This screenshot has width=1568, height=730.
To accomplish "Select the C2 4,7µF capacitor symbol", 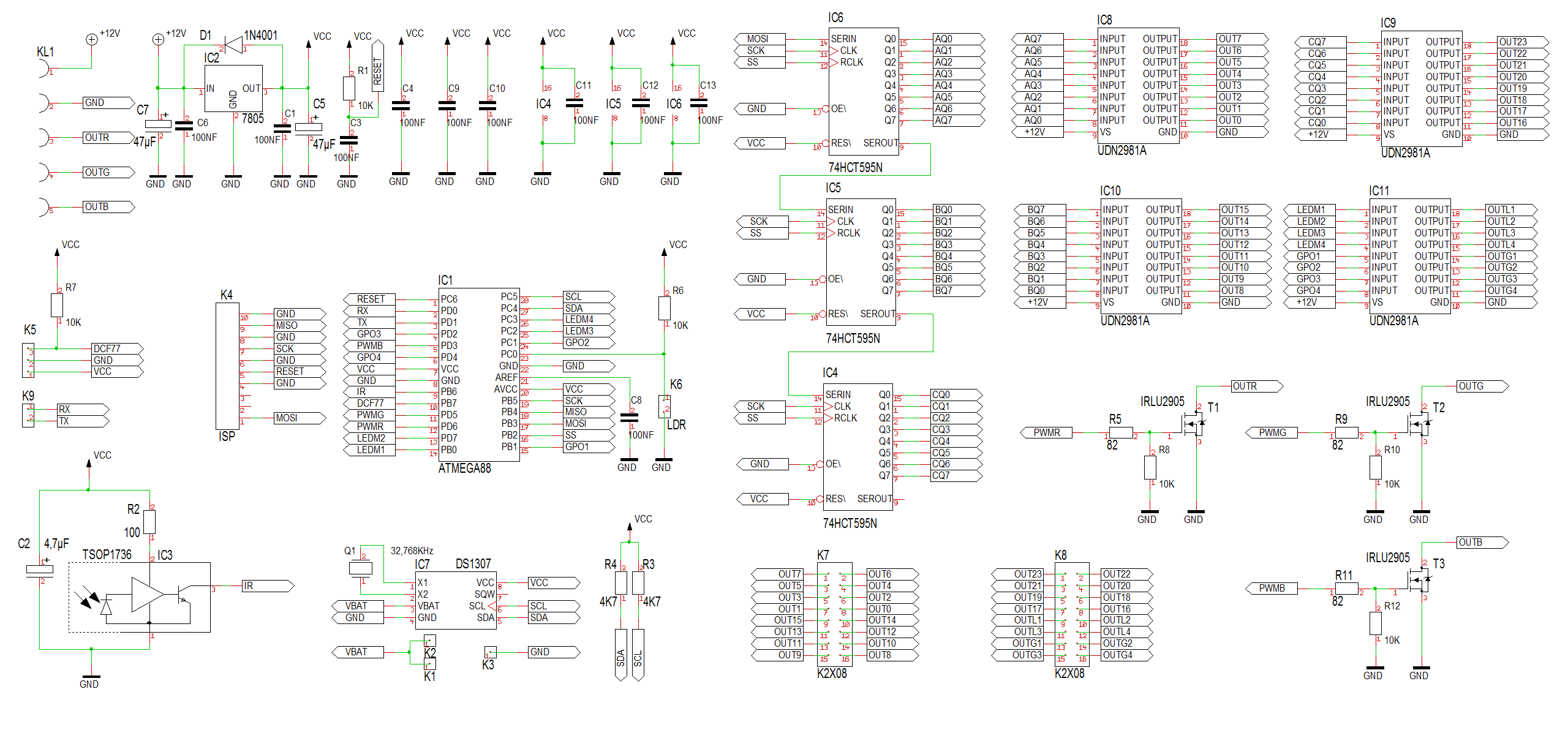I will point(40,570).
